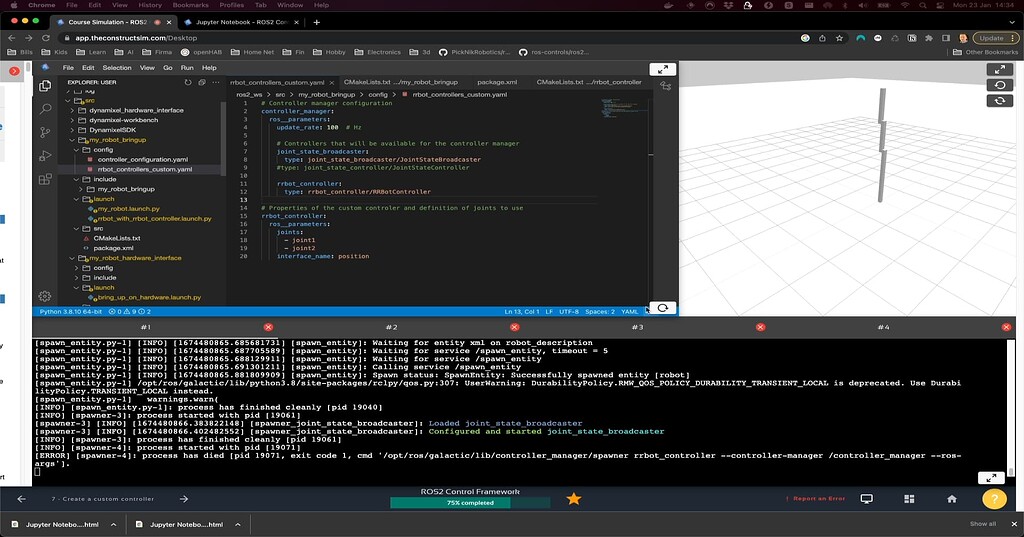
Task: Click the star rating icon
Action: click(x=573, y=499)
